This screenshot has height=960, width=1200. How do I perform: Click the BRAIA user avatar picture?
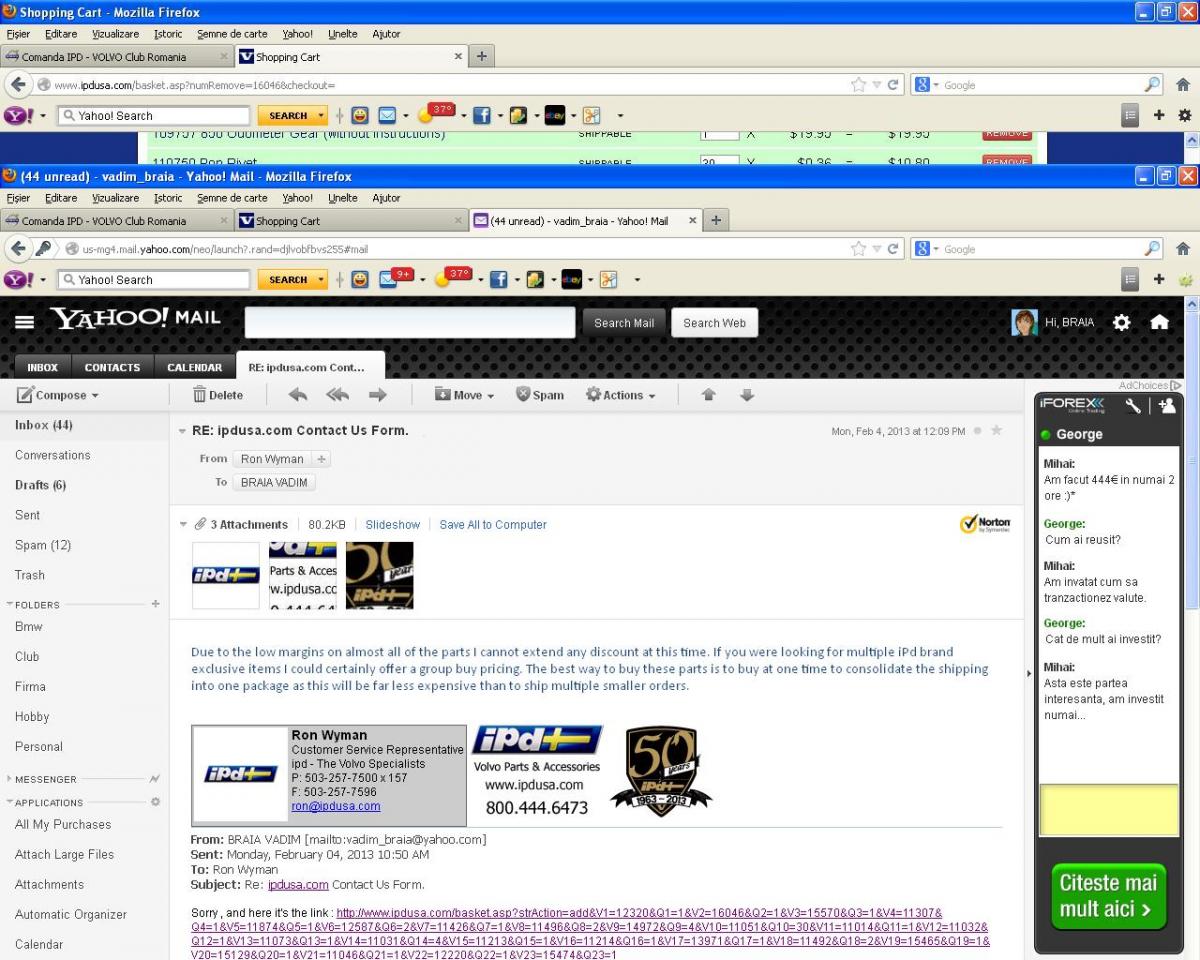point(1024,322)
